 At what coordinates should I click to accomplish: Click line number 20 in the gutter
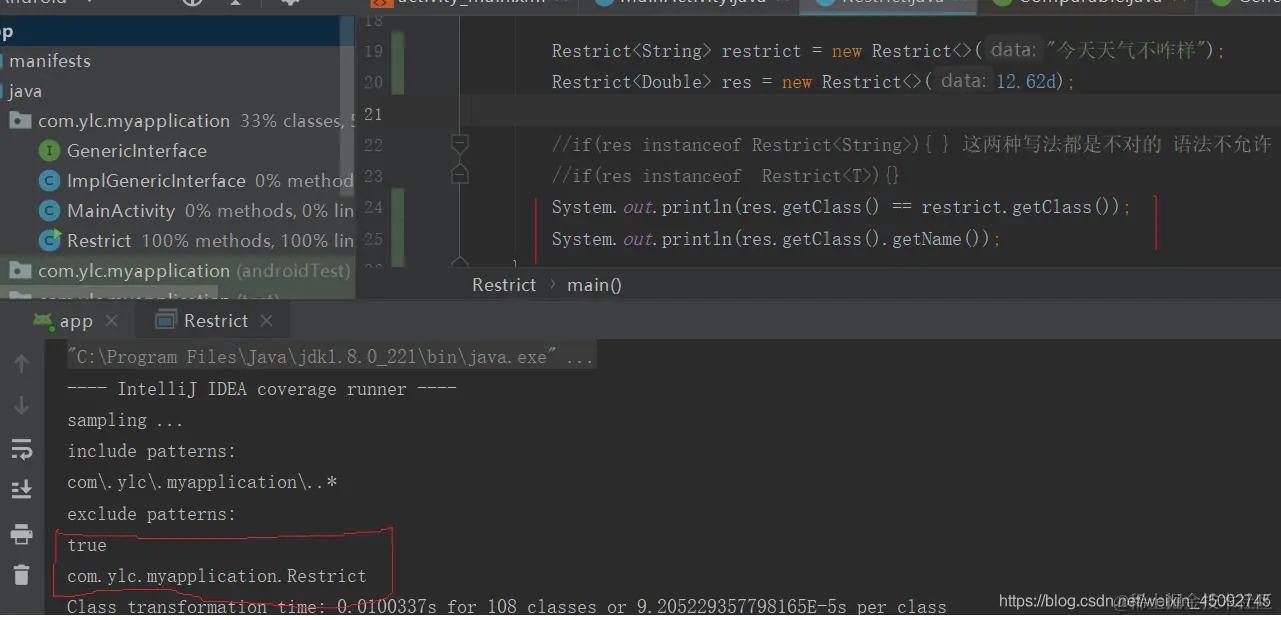click(373, 82)
